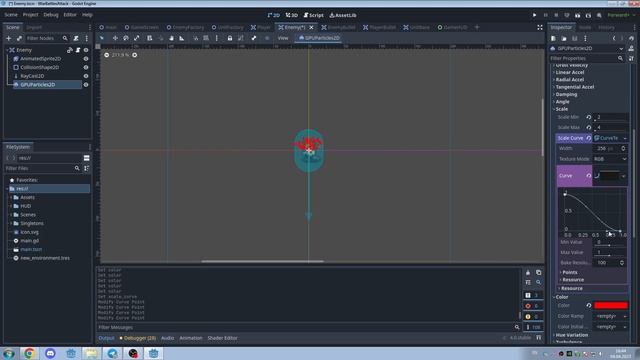Image resolution: width=640 pixels, height=360 pixels.
Task: Toggle distraction-free mode expand icon
Action: (540, 27)
